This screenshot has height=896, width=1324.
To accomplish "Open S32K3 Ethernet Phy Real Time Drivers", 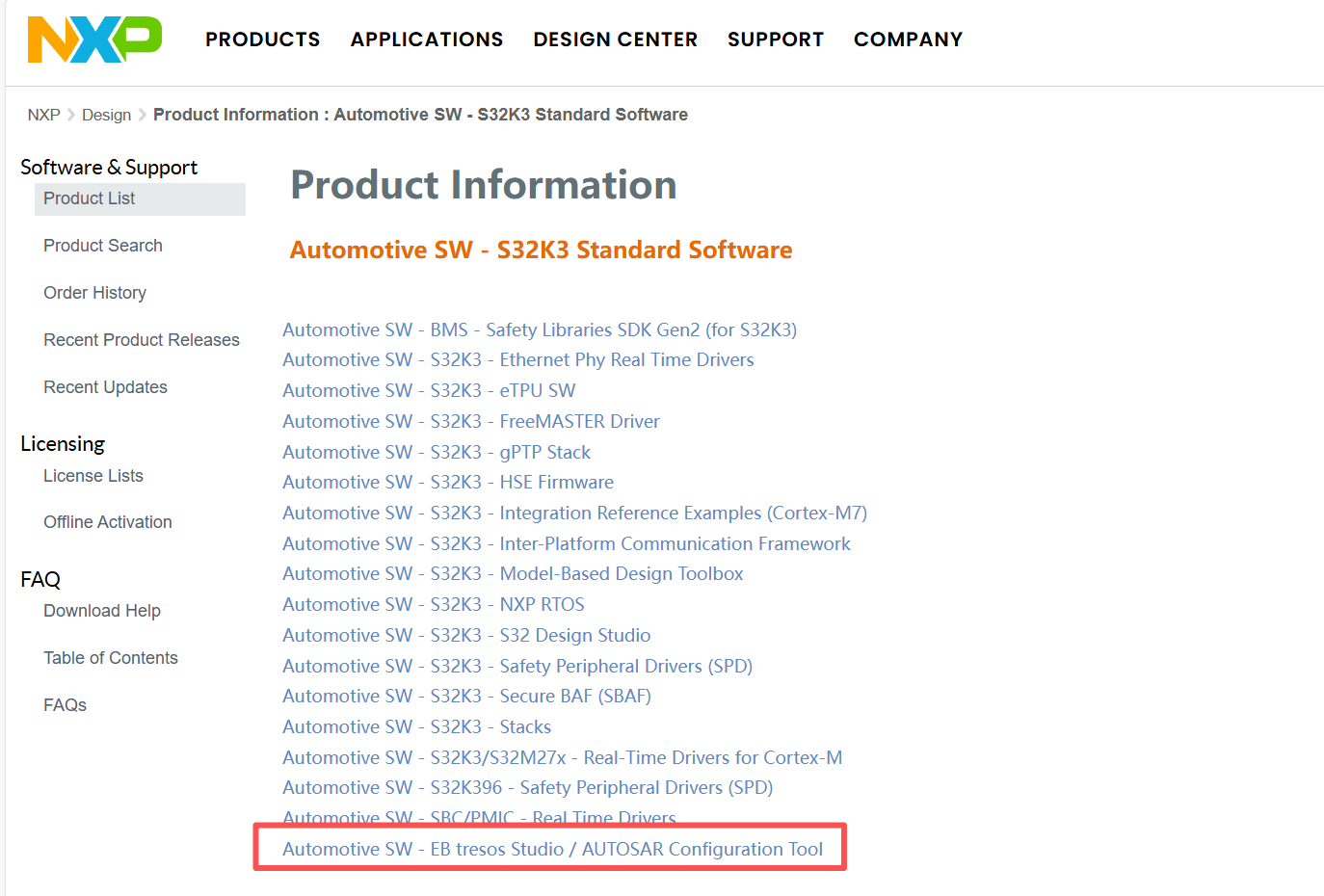I will coord(518,359).
